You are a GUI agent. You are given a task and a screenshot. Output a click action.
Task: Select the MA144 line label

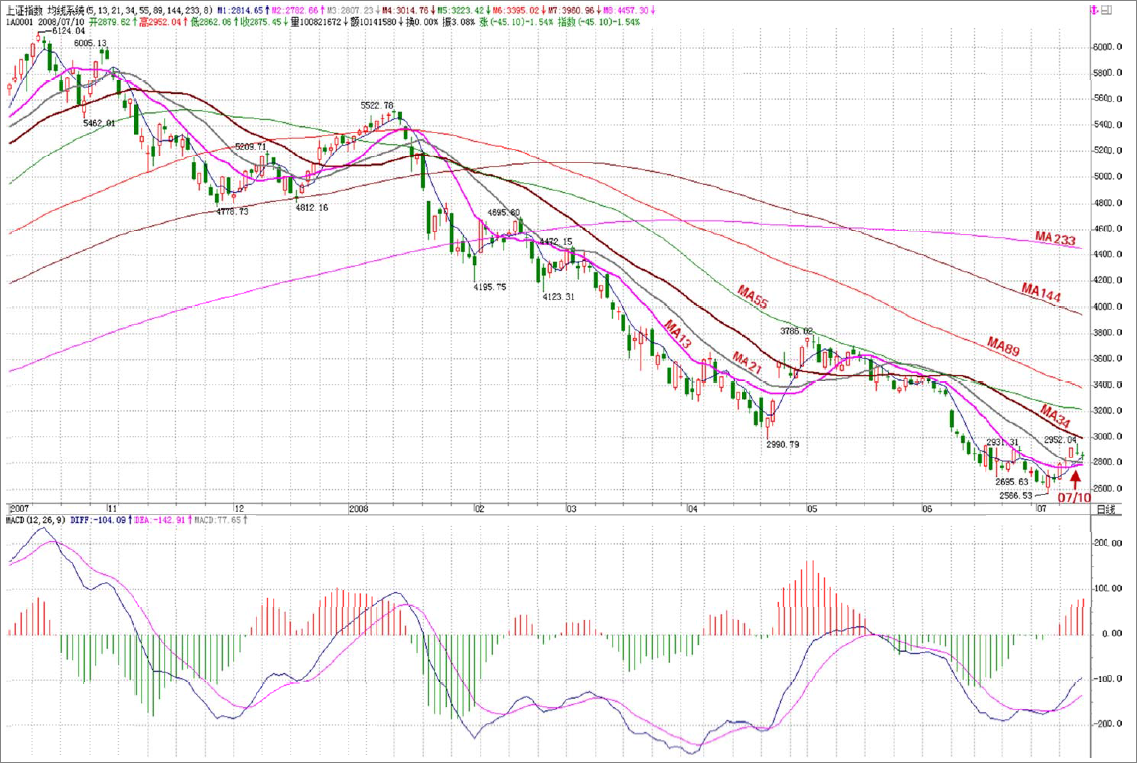click(x=1045, y=289)
